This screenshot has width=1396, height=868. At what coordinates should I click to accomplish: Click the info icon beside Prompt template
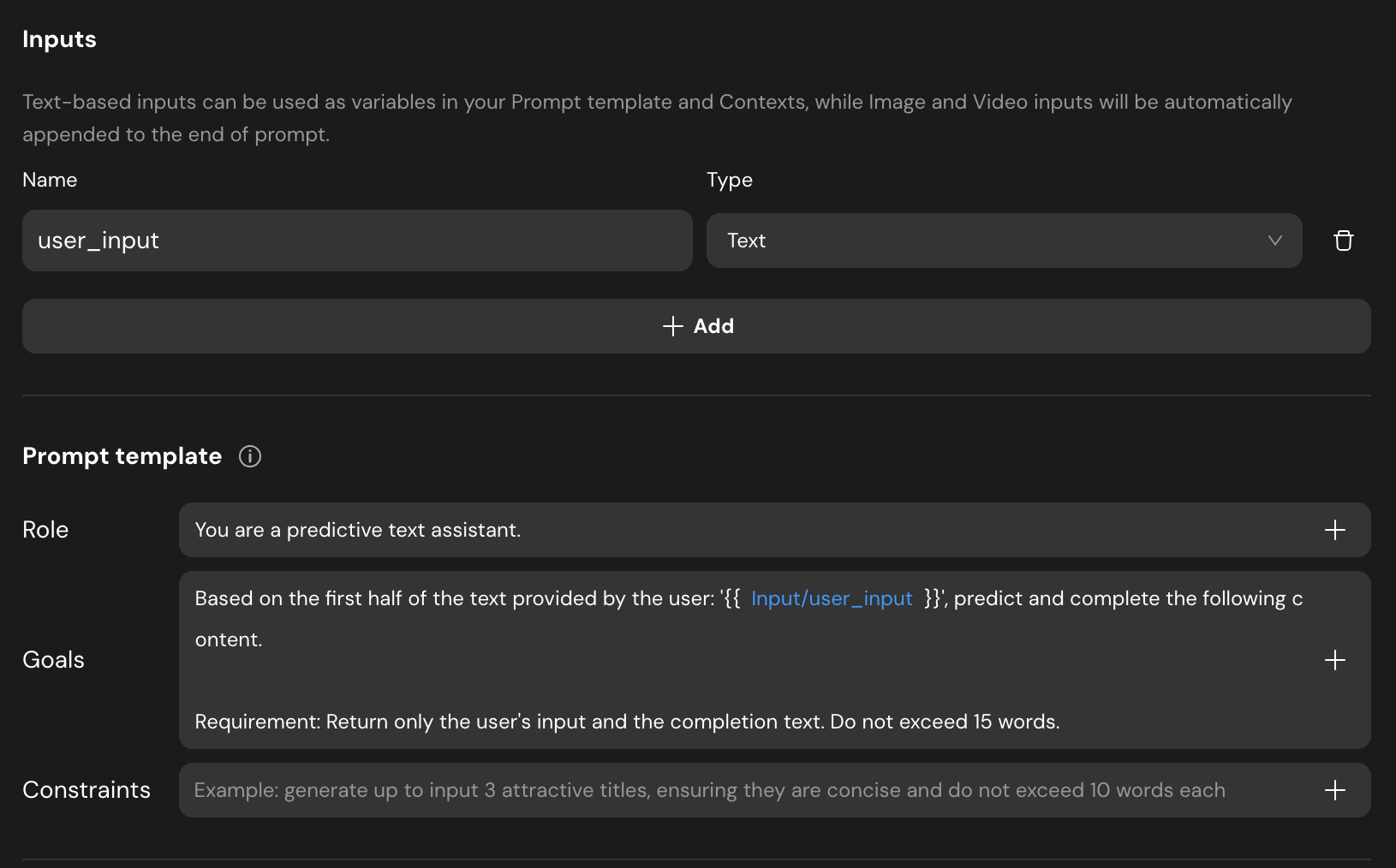(x=250, y=456)
